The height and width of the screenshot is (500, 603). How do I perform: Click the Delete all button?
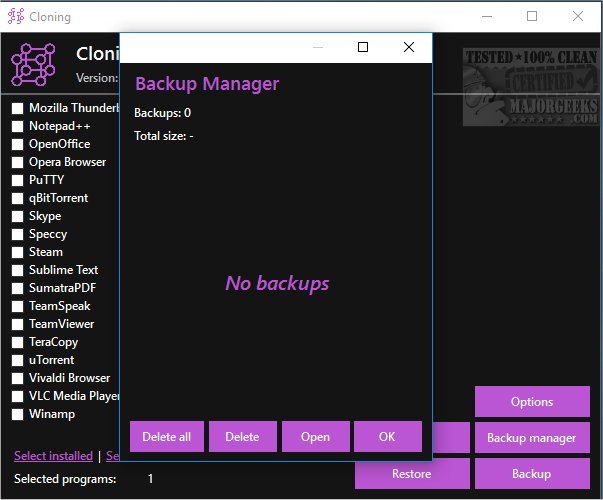pyautogui.click(x=167, y=437)
